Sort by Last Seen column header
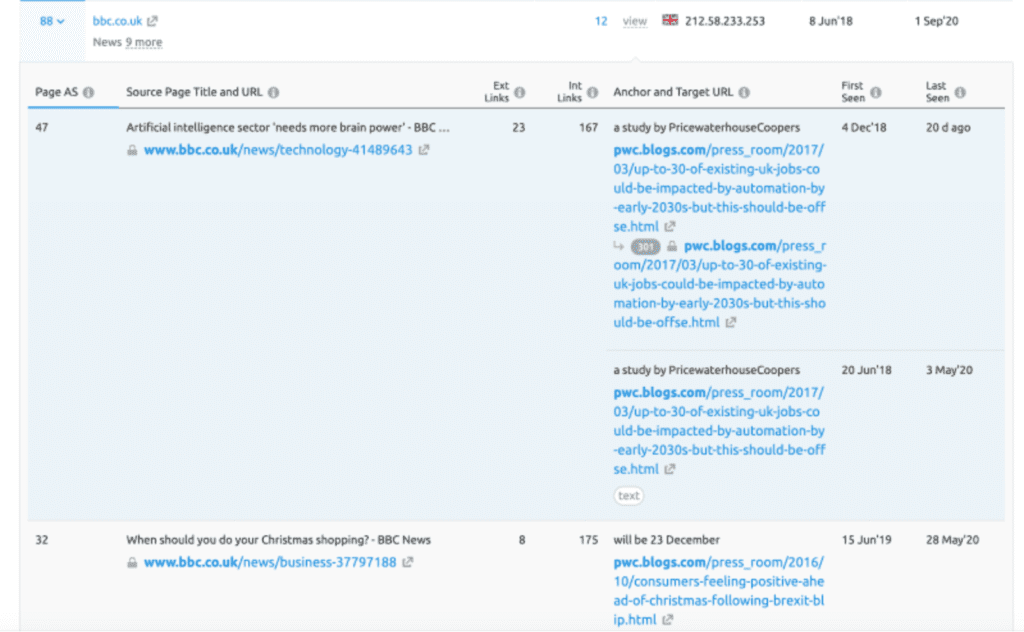This screenshot has width=1024, height=632. (x=937, y=92)
